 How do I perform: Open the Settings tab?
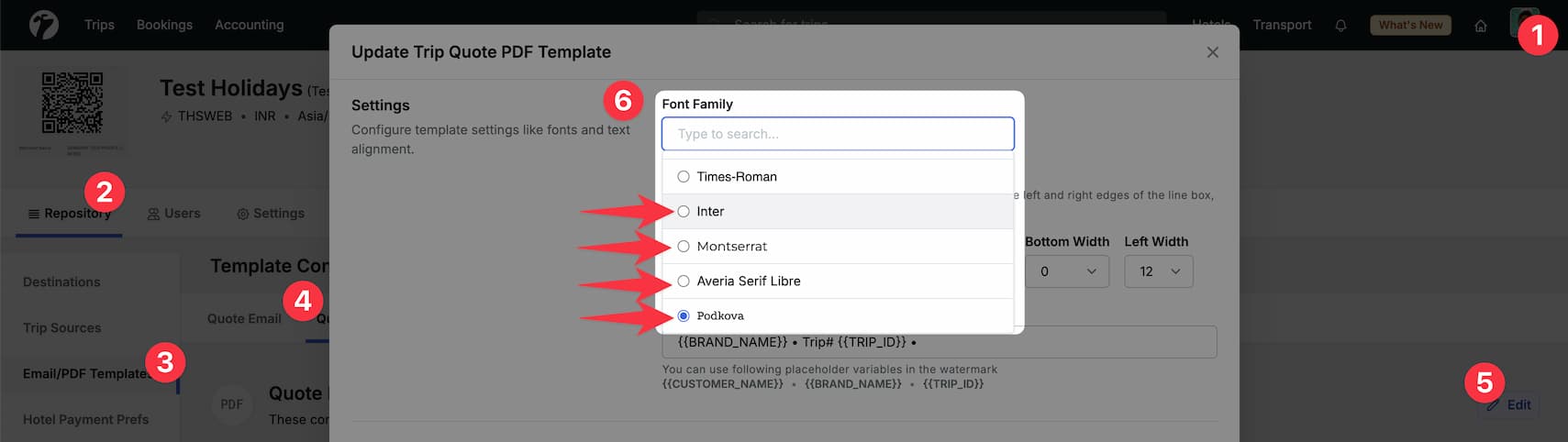point(271,214)
